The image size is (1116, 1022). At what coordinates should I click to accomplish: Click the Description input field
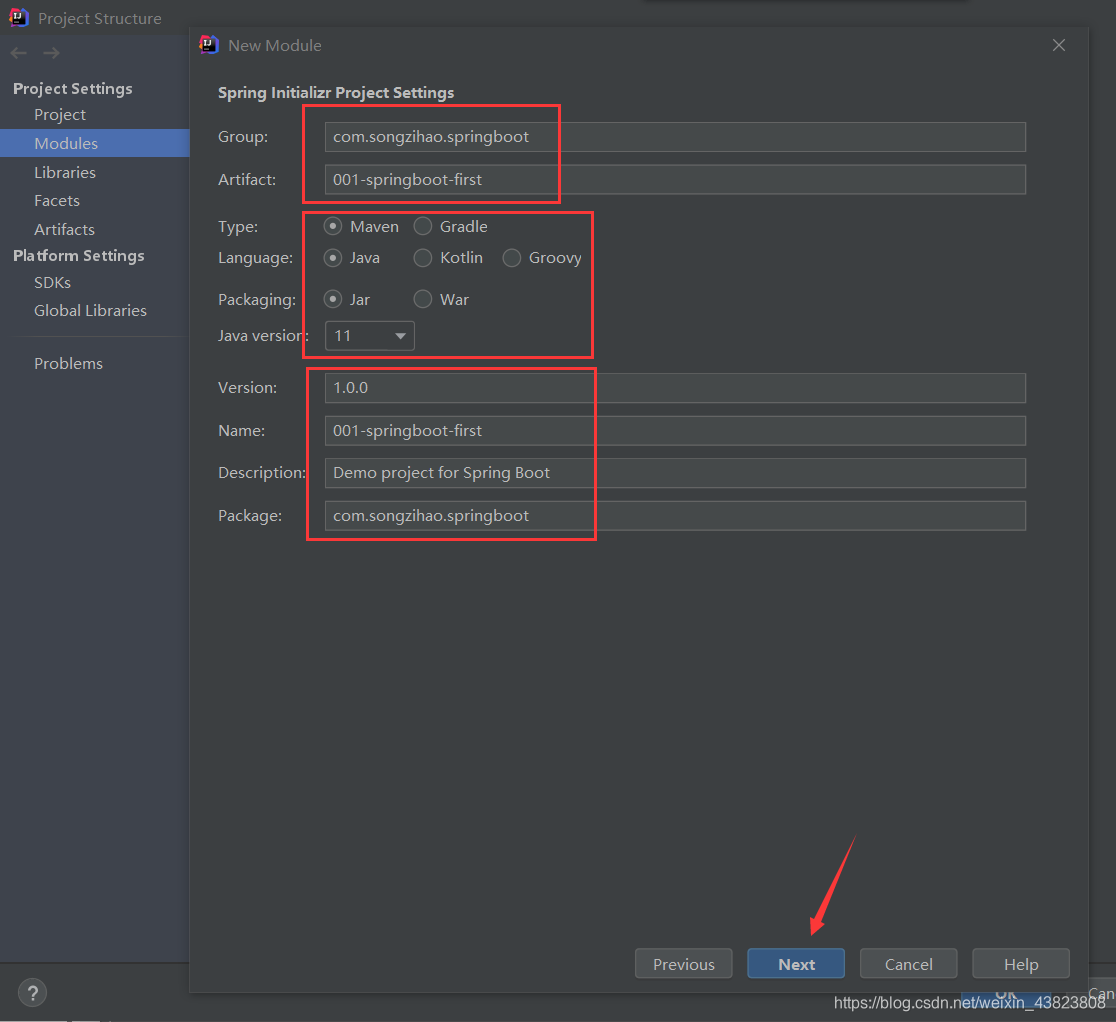point(675,473)
